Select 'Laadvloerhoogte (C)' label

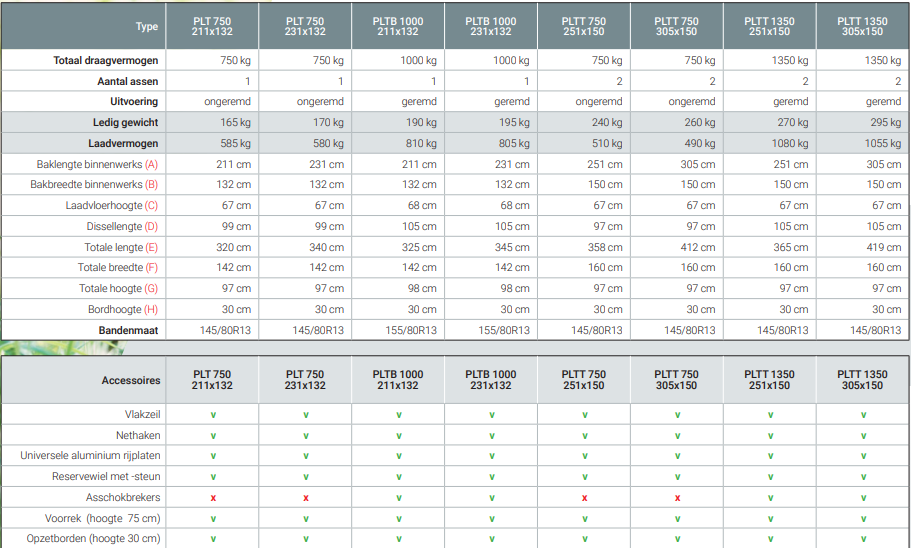pos(112,206)
